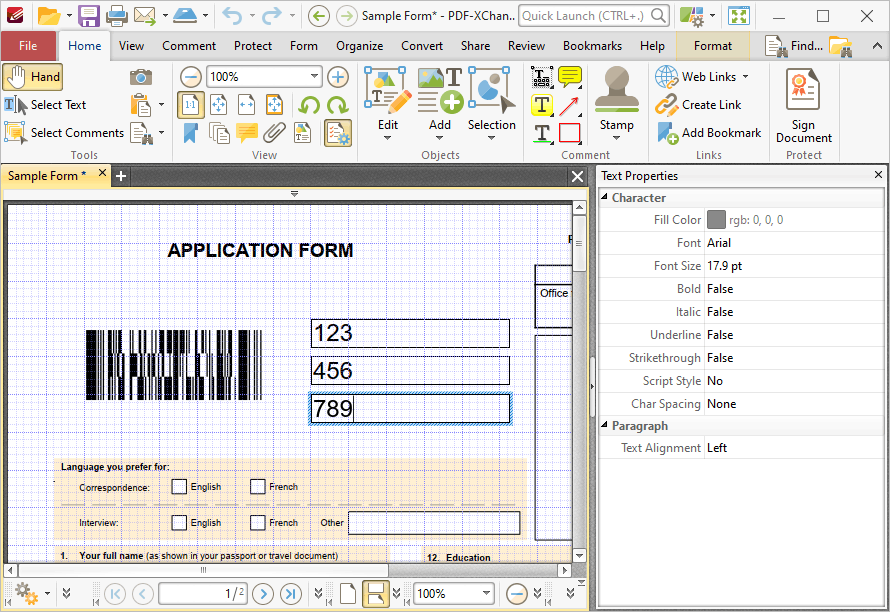890x612 pixels.
Task: Click the Stamp tool icon
Action: [x=616, y=89]
